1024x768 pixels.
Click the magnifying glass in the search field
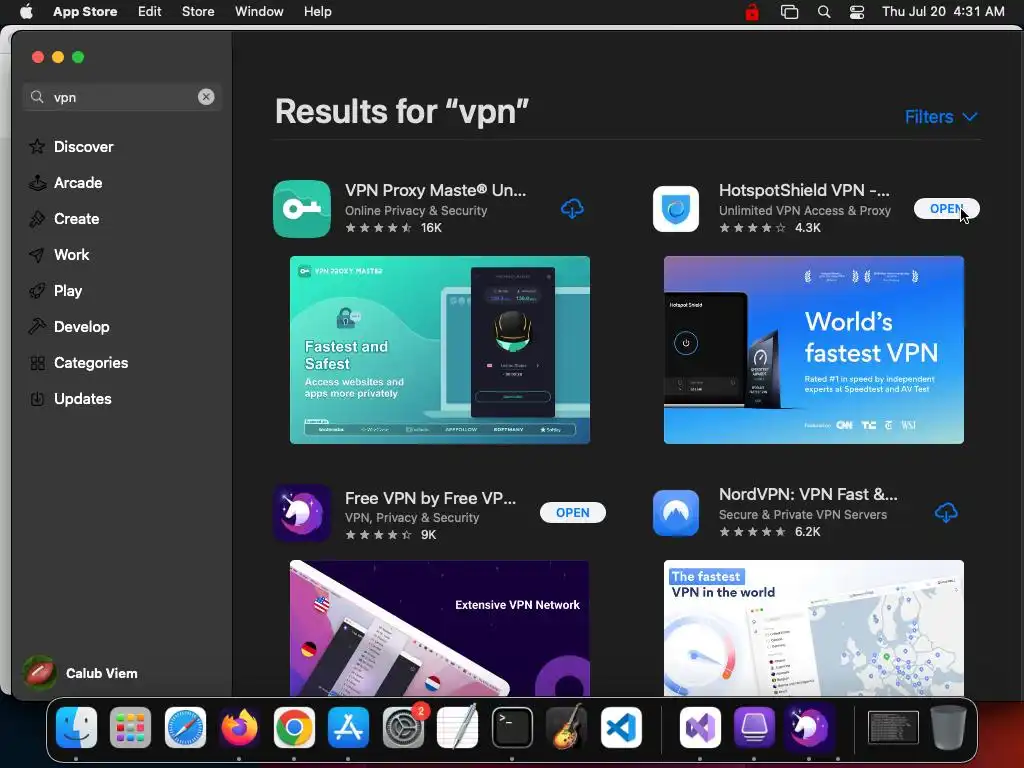pyautogui.click(x=37, y=97)
